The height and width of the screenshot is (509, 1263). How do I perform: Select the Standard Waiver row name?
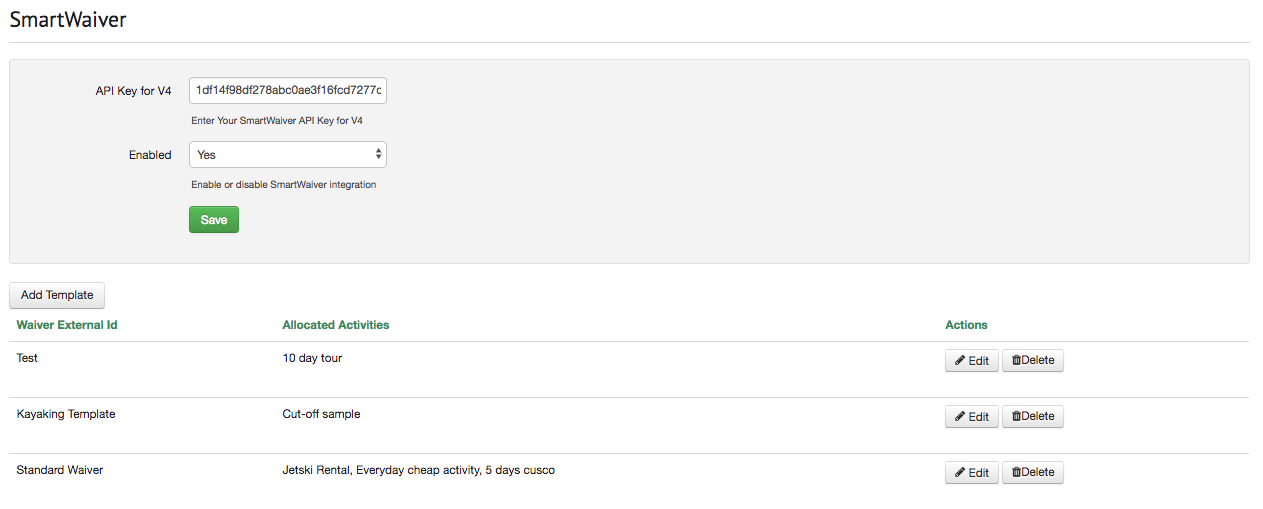60,470
